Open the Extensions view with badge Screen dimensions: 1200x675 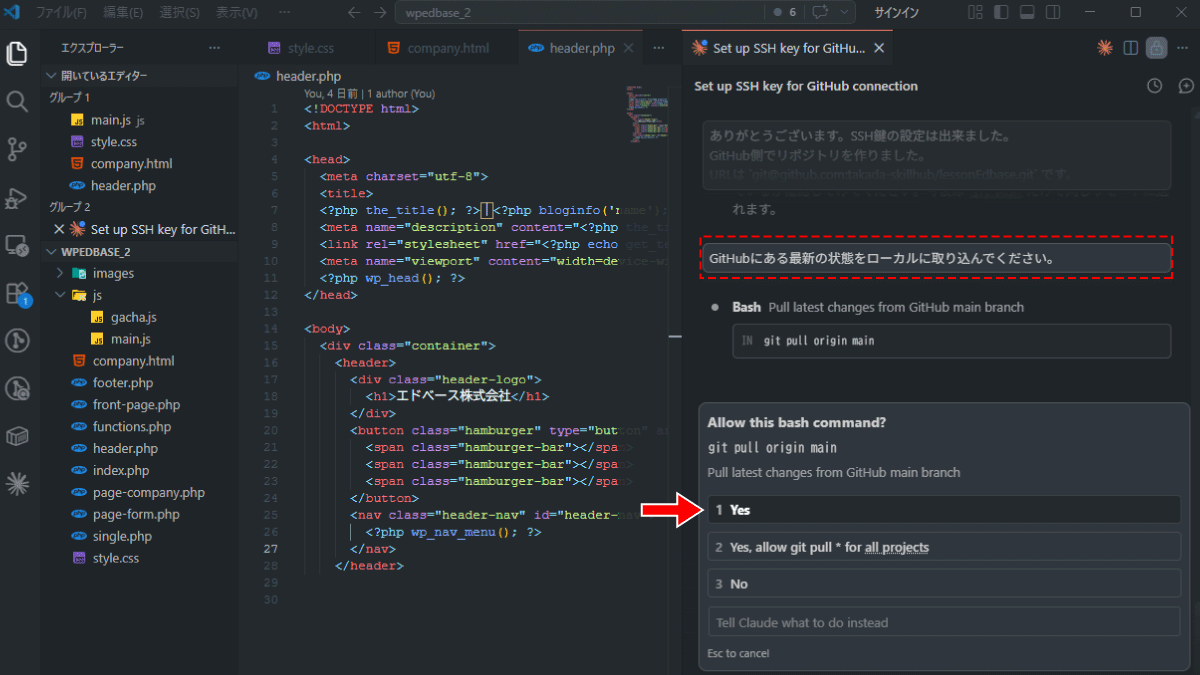pos(17,293)
